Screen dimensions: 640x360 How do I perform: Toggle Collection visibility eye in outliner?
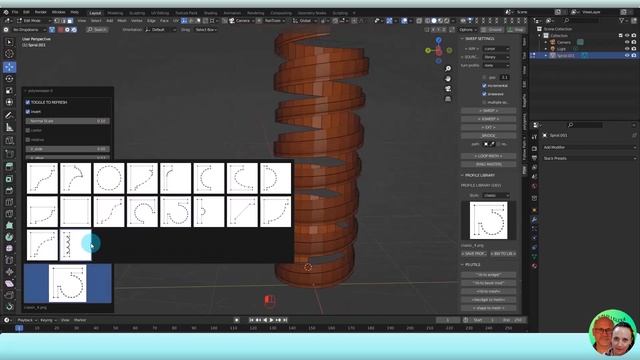[x=627, y=36]
